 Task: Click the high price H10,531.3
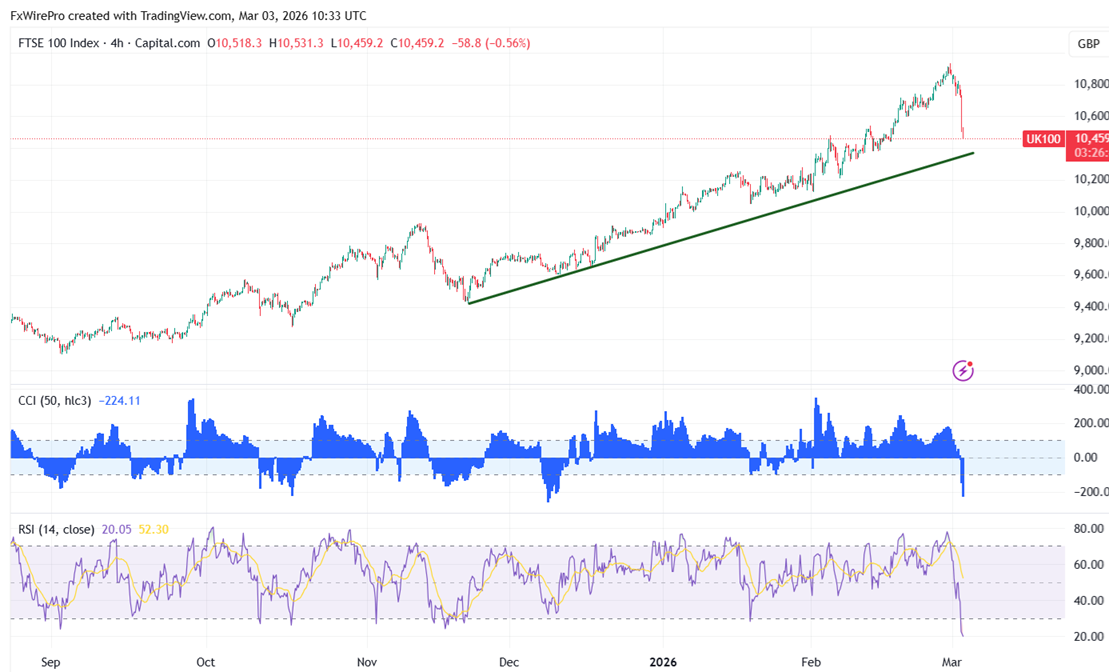click(x=296, y=43)
